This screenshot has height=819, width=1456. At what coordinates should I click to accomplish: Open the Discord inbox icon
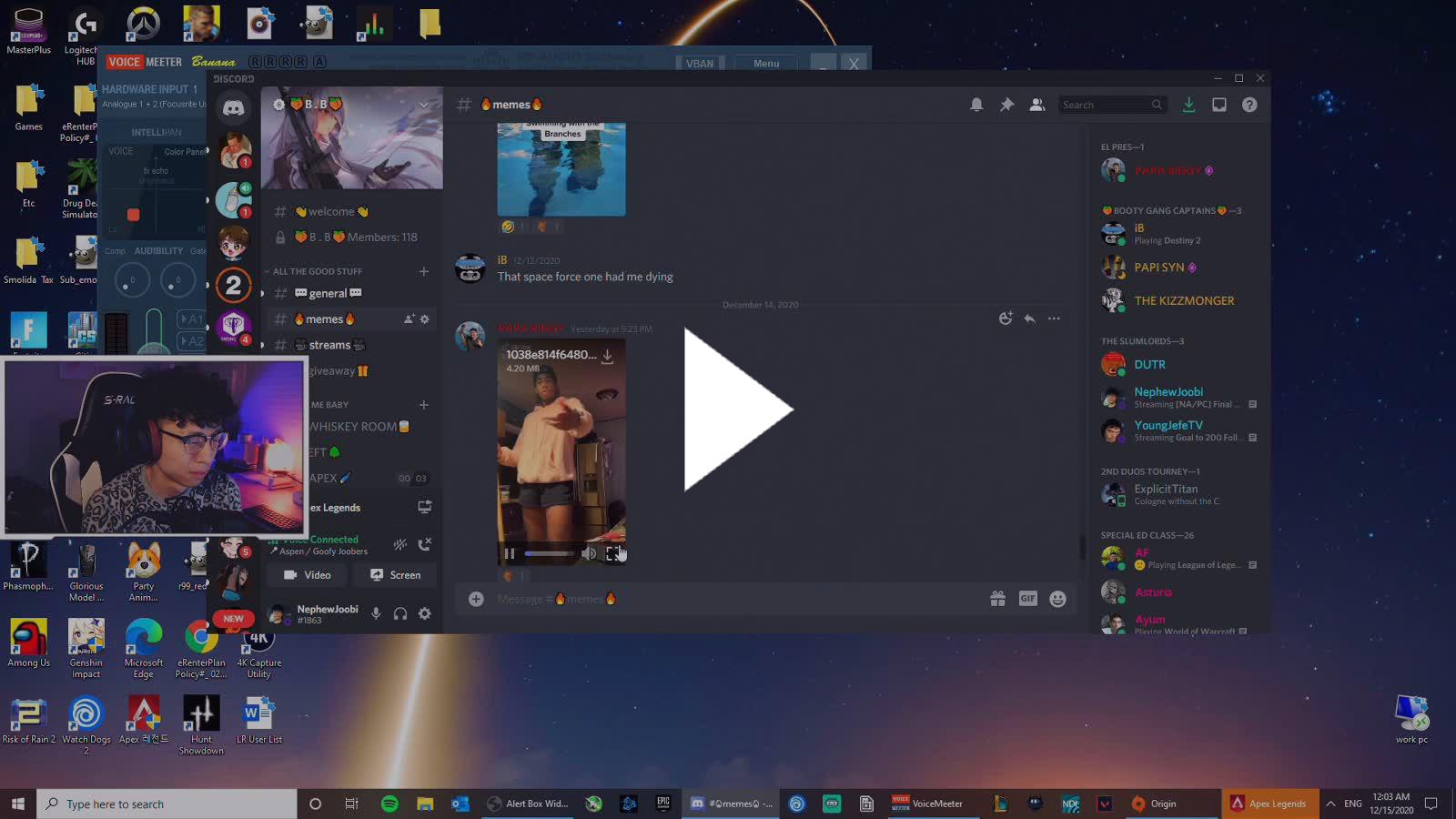pos(1219,105)
